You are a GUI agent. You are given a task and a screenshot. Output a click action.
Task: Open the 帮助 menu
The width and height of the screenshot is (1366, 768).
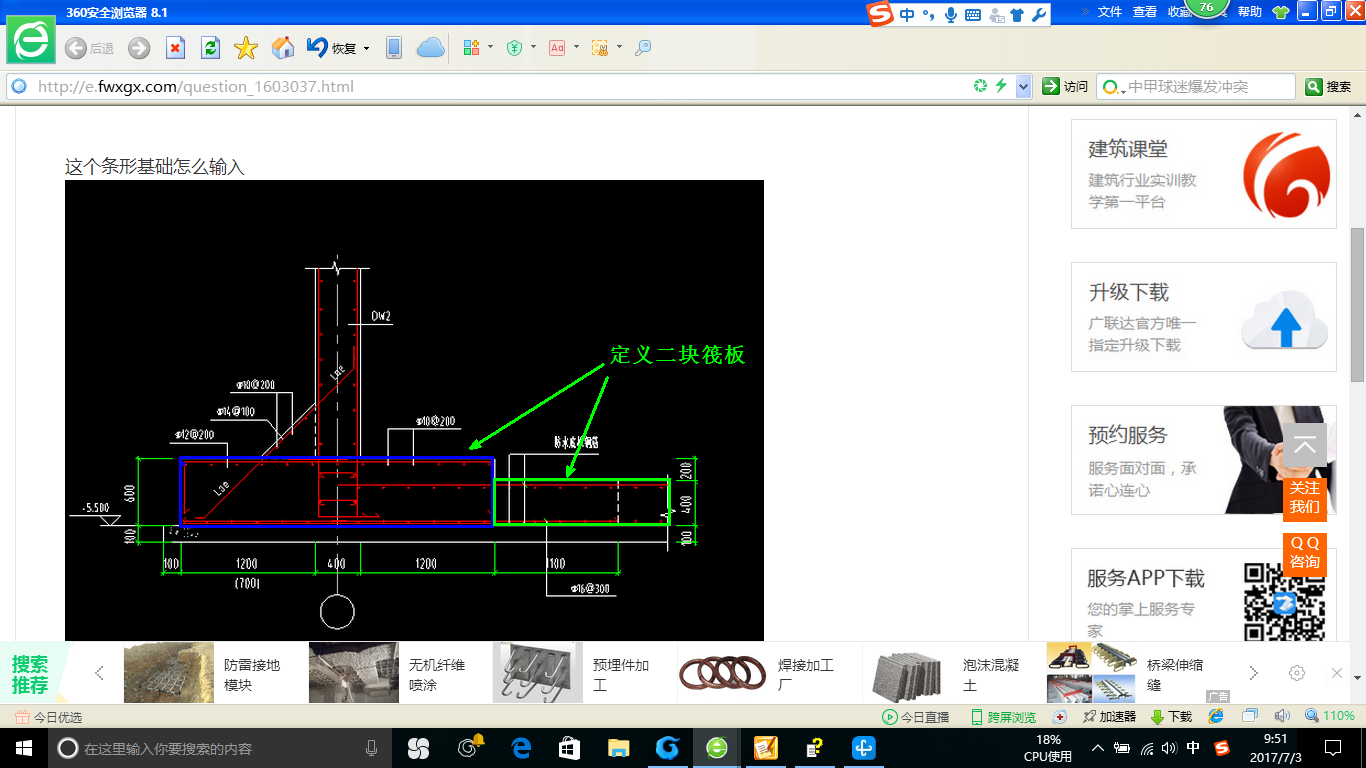(1250, 12)
